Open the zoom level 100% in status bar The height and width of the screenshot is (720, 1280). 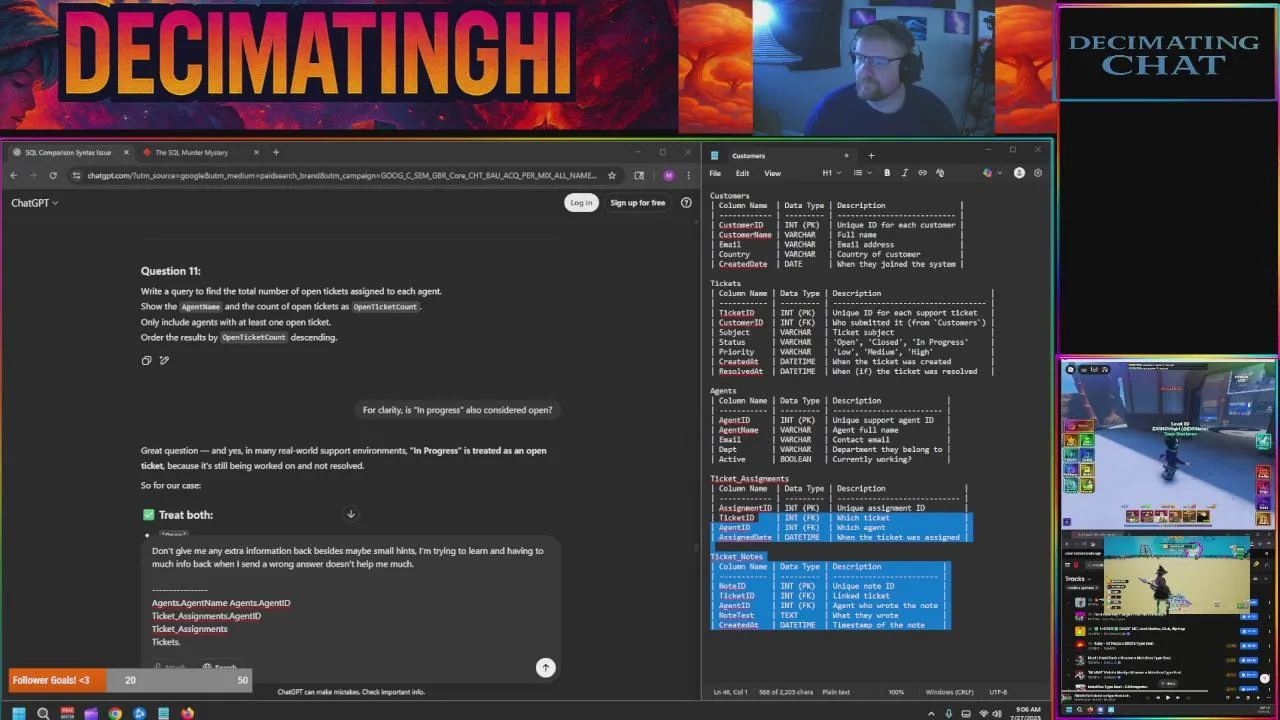point(896,692)
